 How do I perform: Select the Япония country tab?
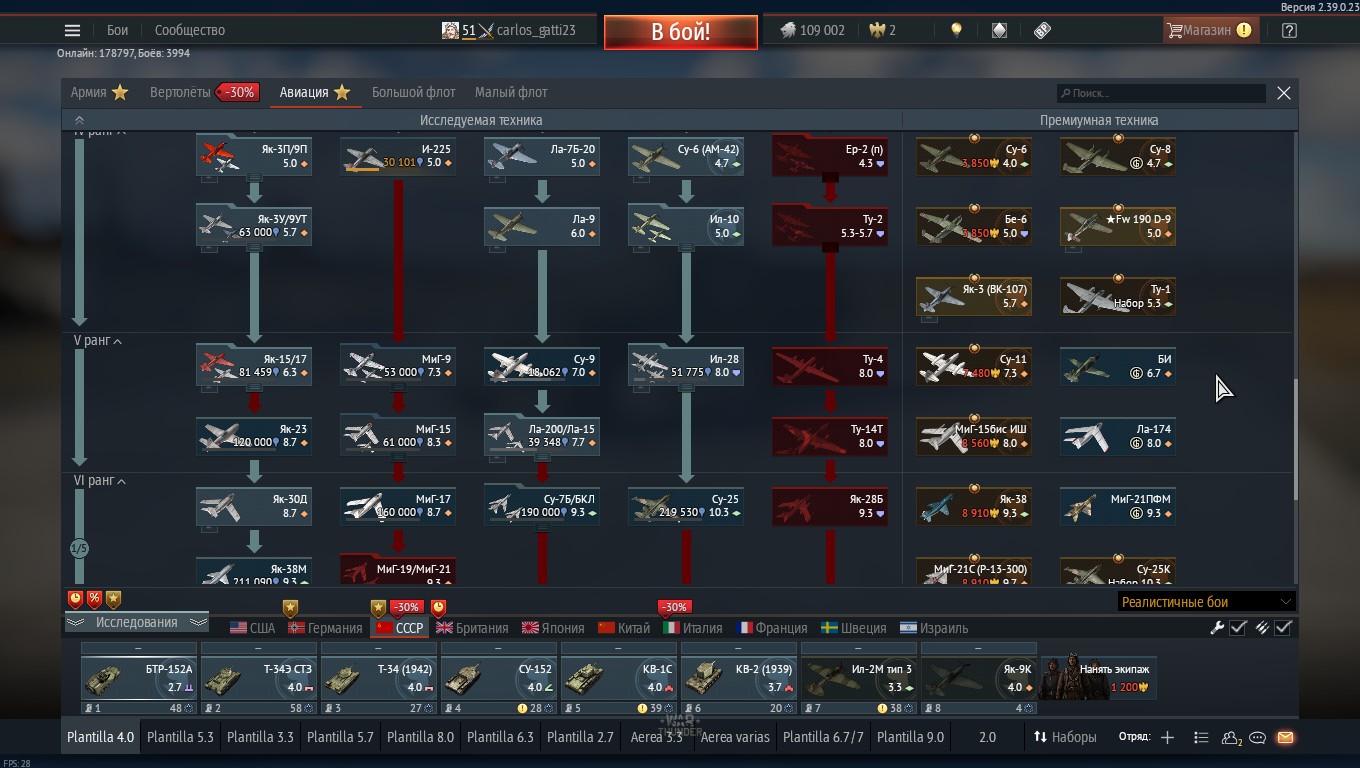tap(553, 628)
